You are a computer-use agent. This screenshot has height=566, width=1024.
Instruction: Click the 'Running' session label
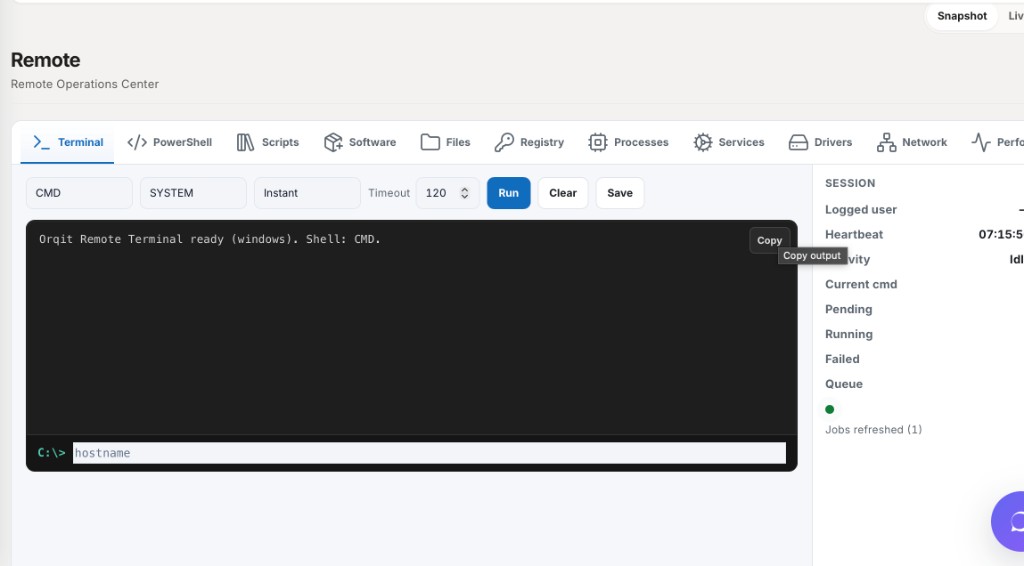pos(848,334)
